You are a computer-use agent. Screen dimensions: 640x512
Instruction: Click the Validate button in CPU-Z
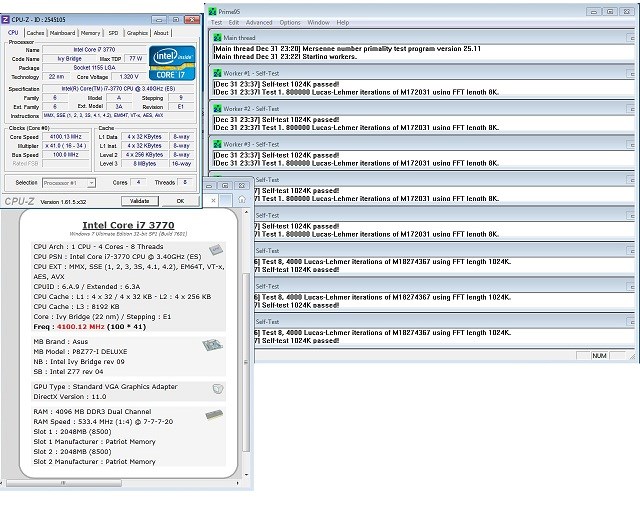pos(139,201)
